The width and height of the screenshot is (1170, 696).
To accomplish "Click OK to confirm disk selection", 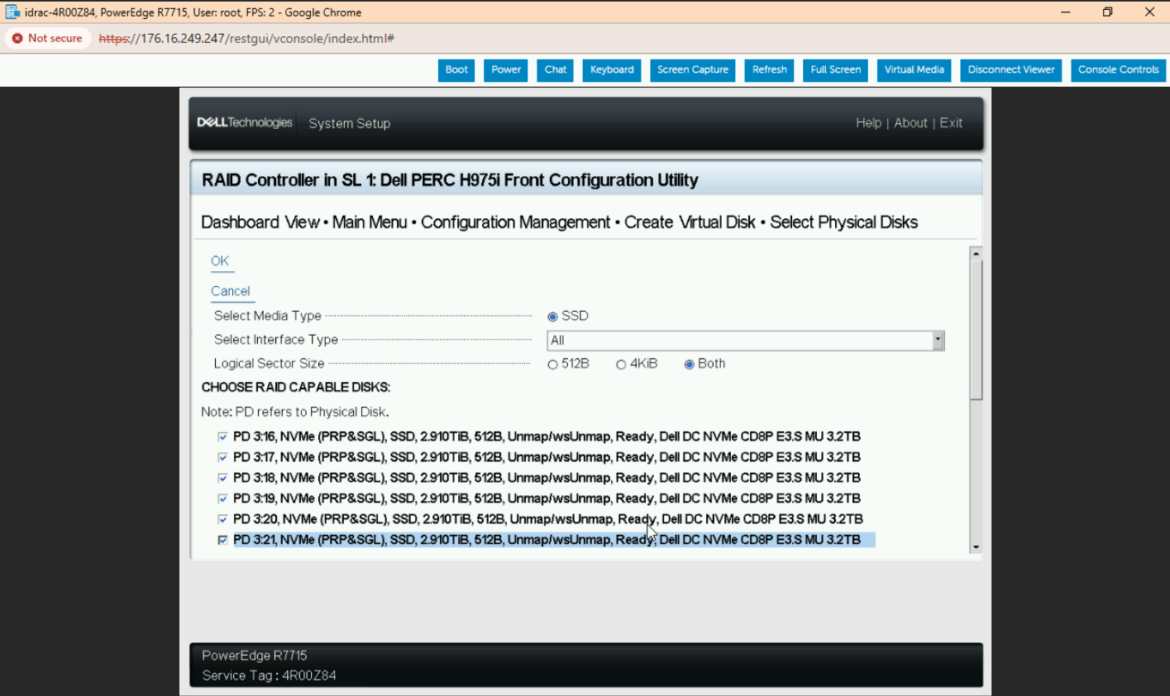I will (219, 261).
